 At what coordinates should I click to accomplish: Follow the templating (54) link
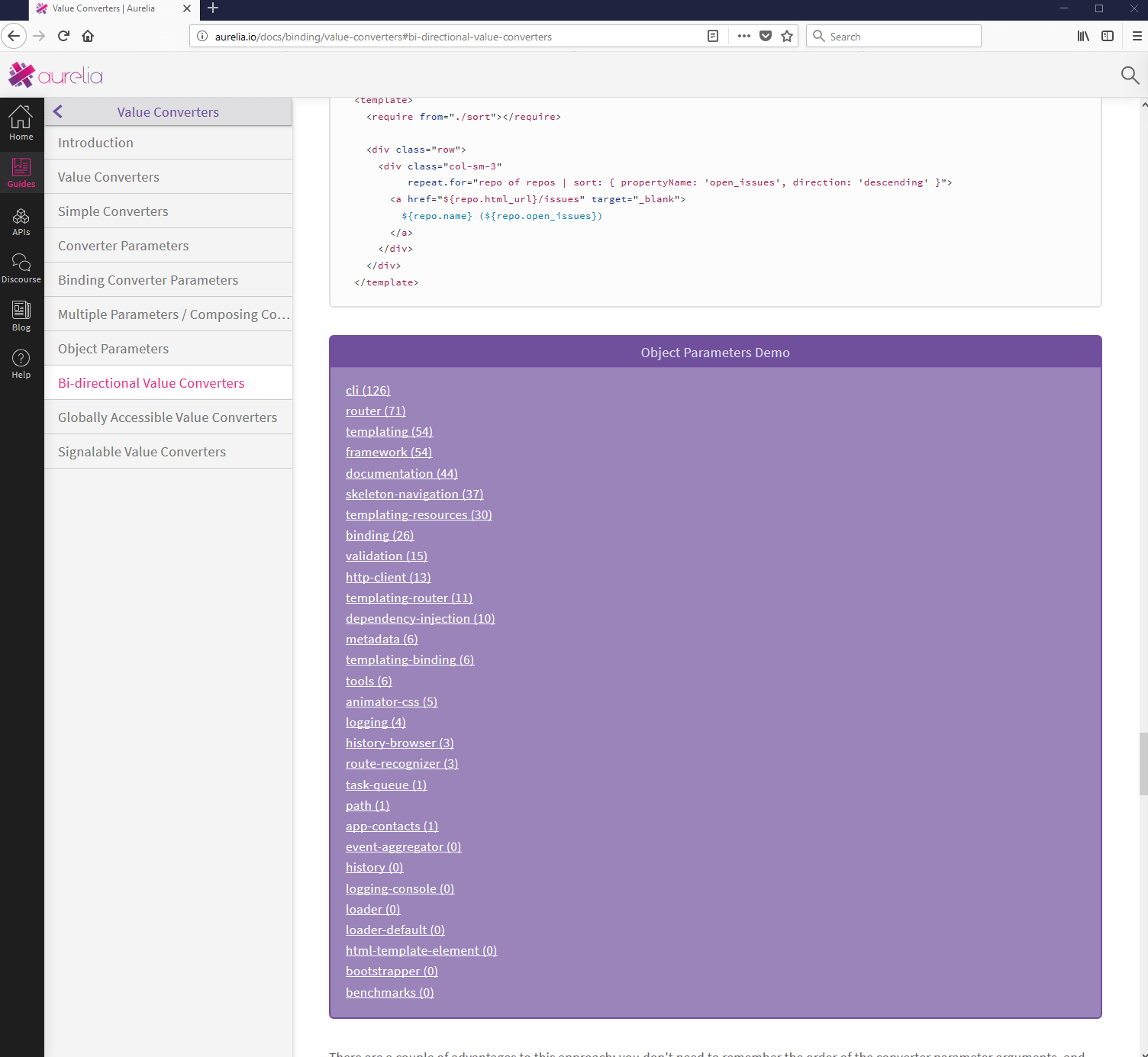(389, 431)
